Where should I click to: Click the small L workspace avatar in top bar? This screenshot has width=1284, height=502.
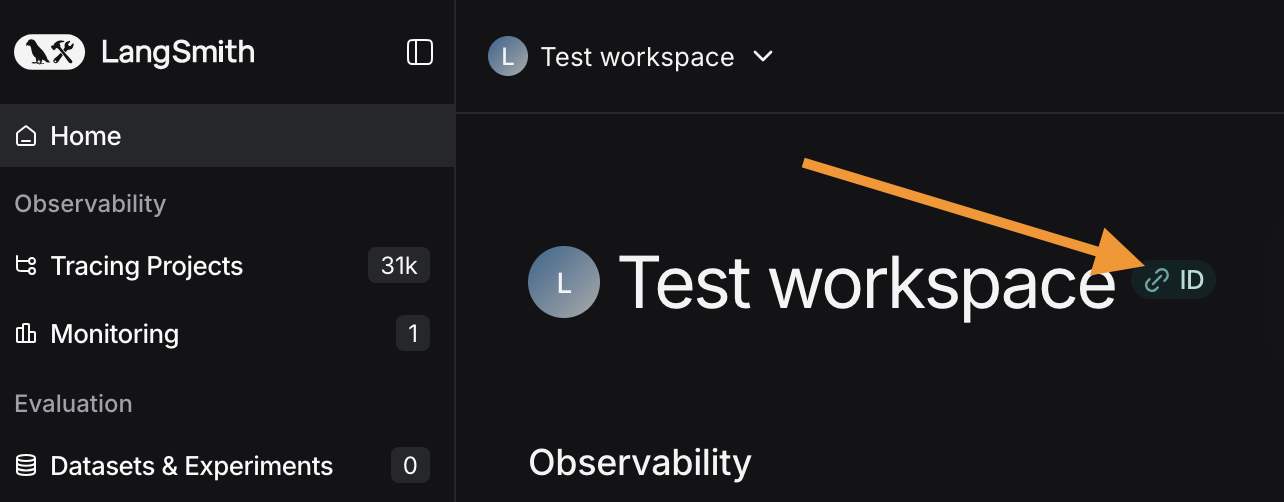[x=508, y=57]
